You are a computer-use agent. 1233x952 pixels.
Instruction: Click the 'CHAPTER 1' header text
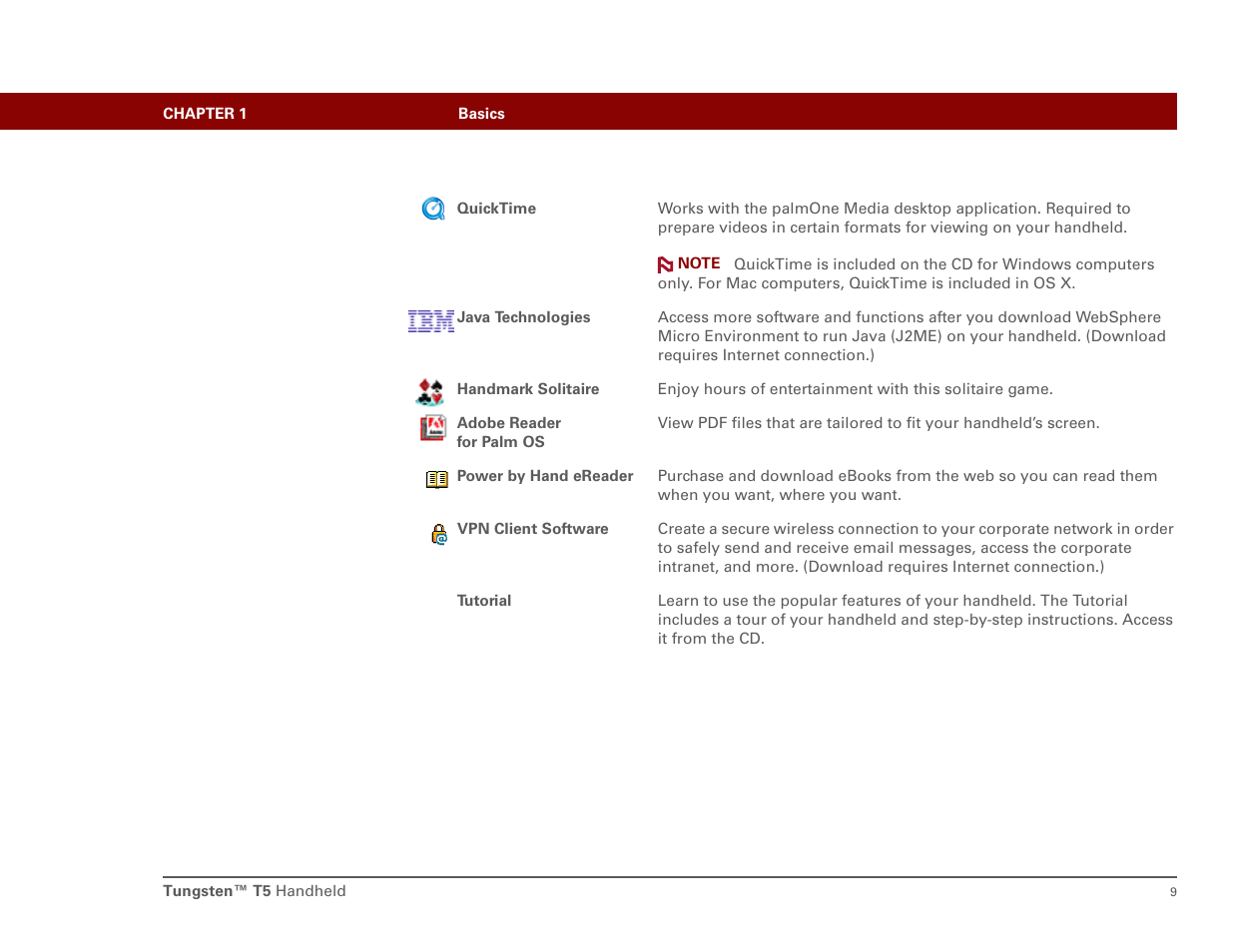[205, 114]
